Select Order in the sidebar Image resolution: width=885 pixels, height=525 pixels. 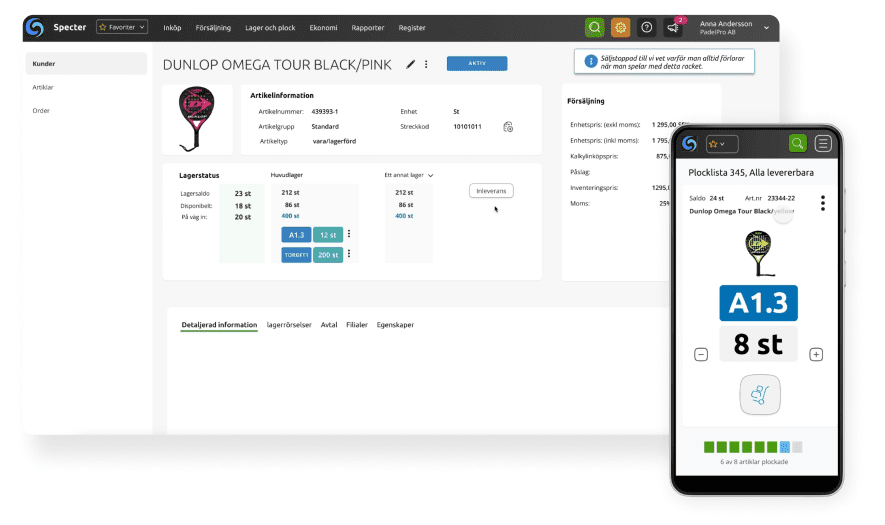point(41,111)
